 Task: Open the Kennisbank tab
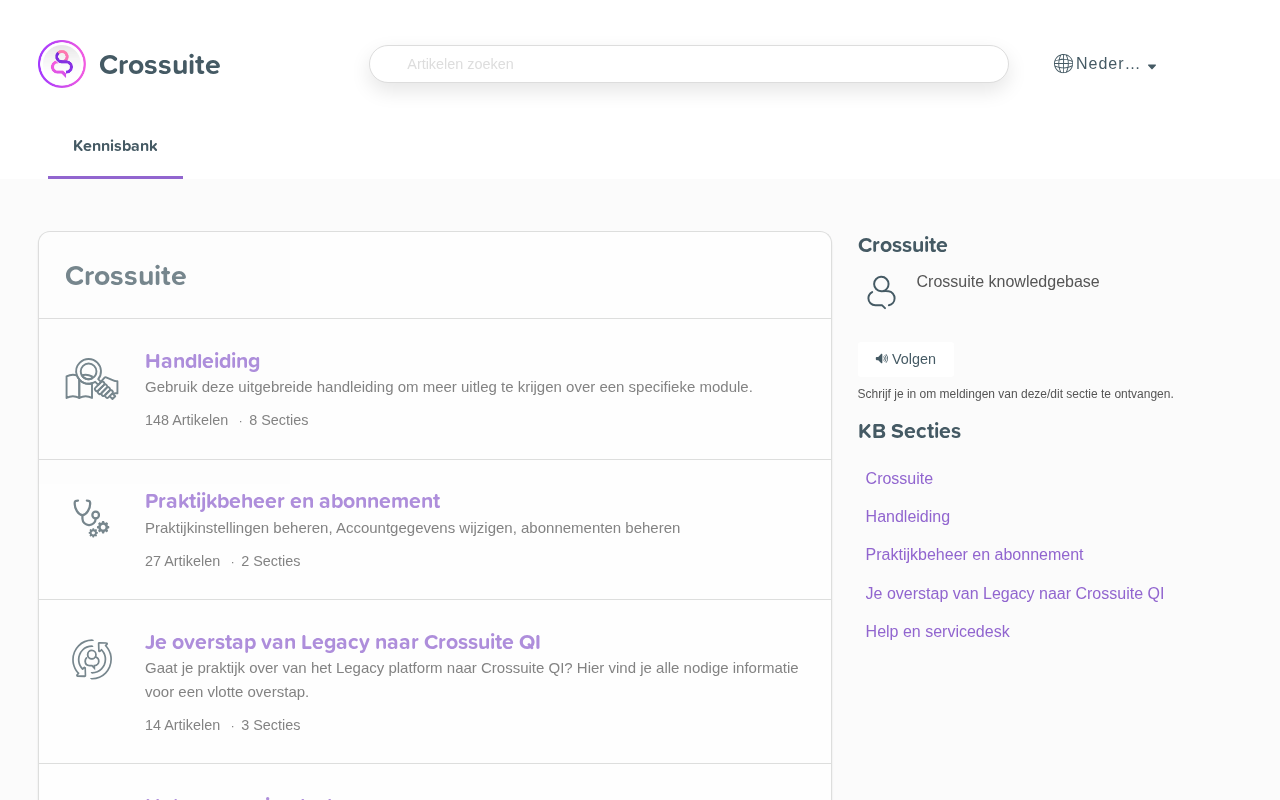[x=115, y=146]
